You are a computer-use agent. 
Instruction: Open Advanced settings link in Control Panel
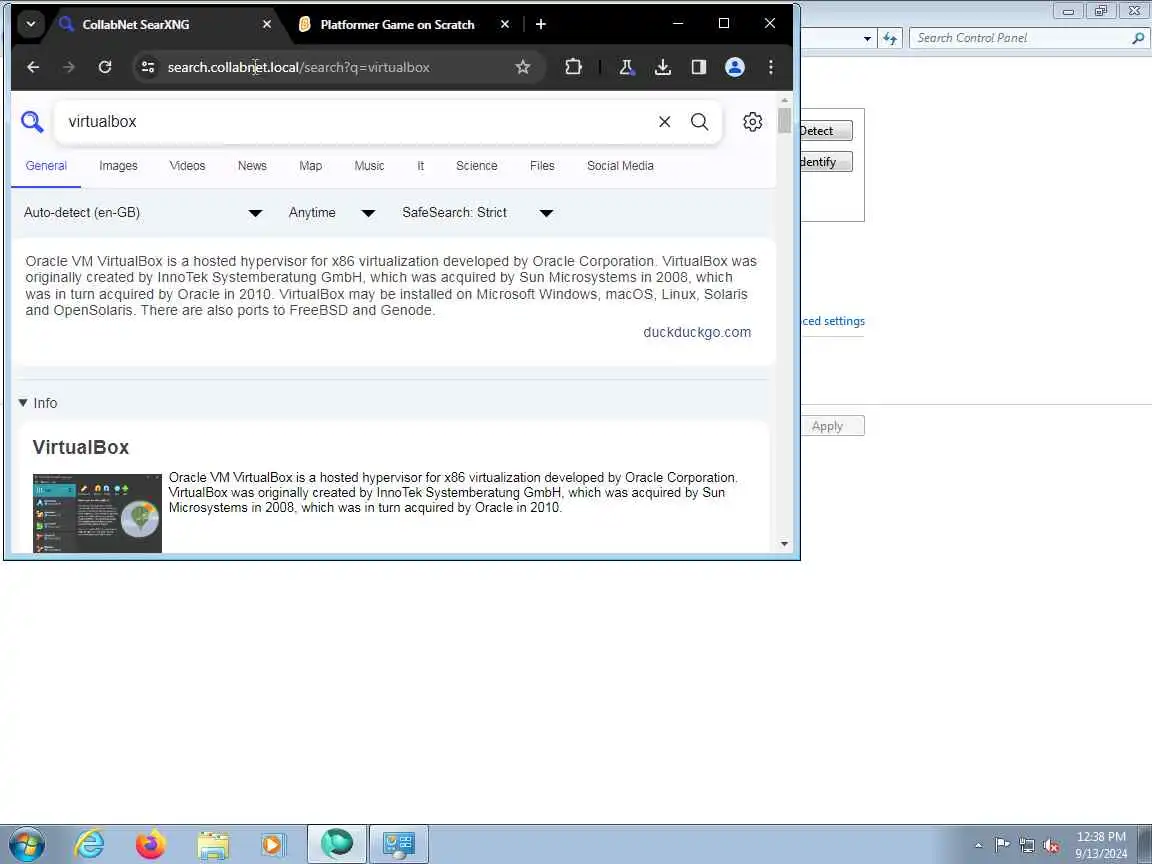coord(832,321)
